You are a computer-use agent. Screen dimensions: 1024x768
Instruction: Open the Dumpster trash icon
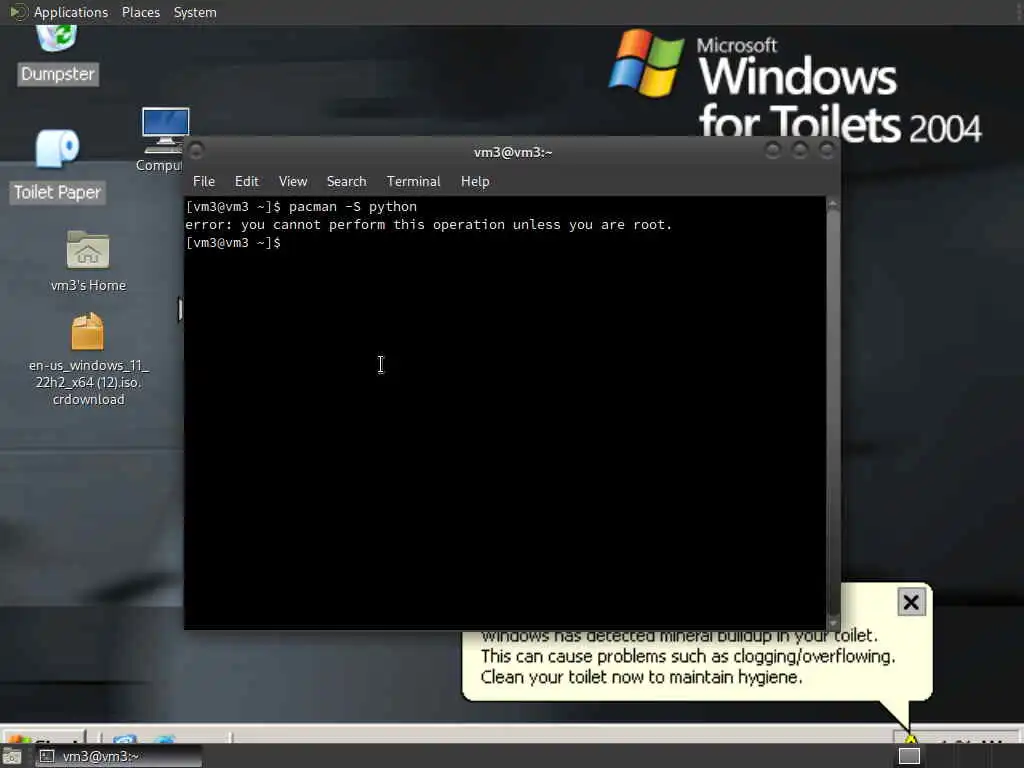[x=57, y=39]
